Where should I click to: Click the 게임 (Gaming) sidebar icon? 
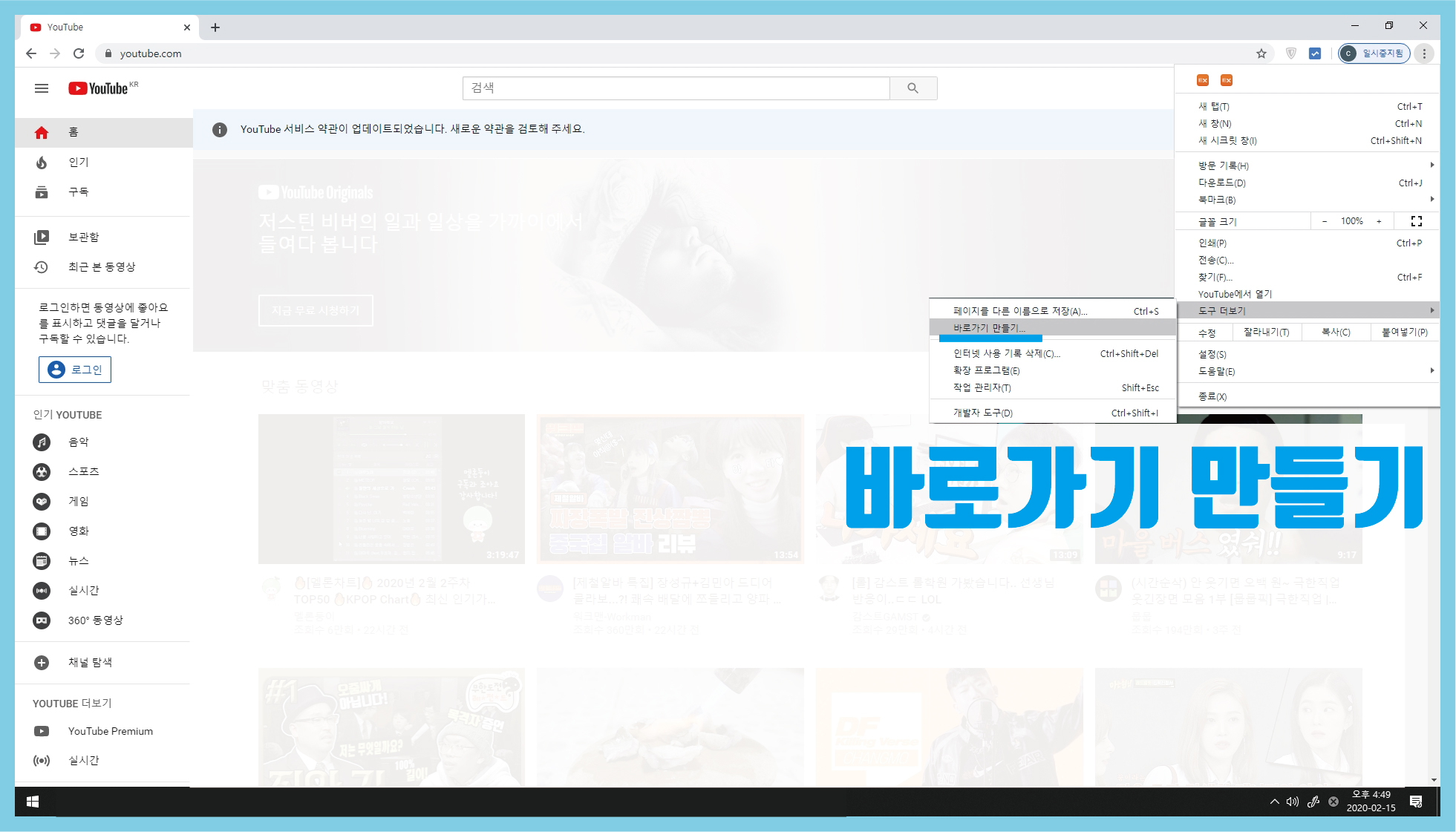coord(42,502)
